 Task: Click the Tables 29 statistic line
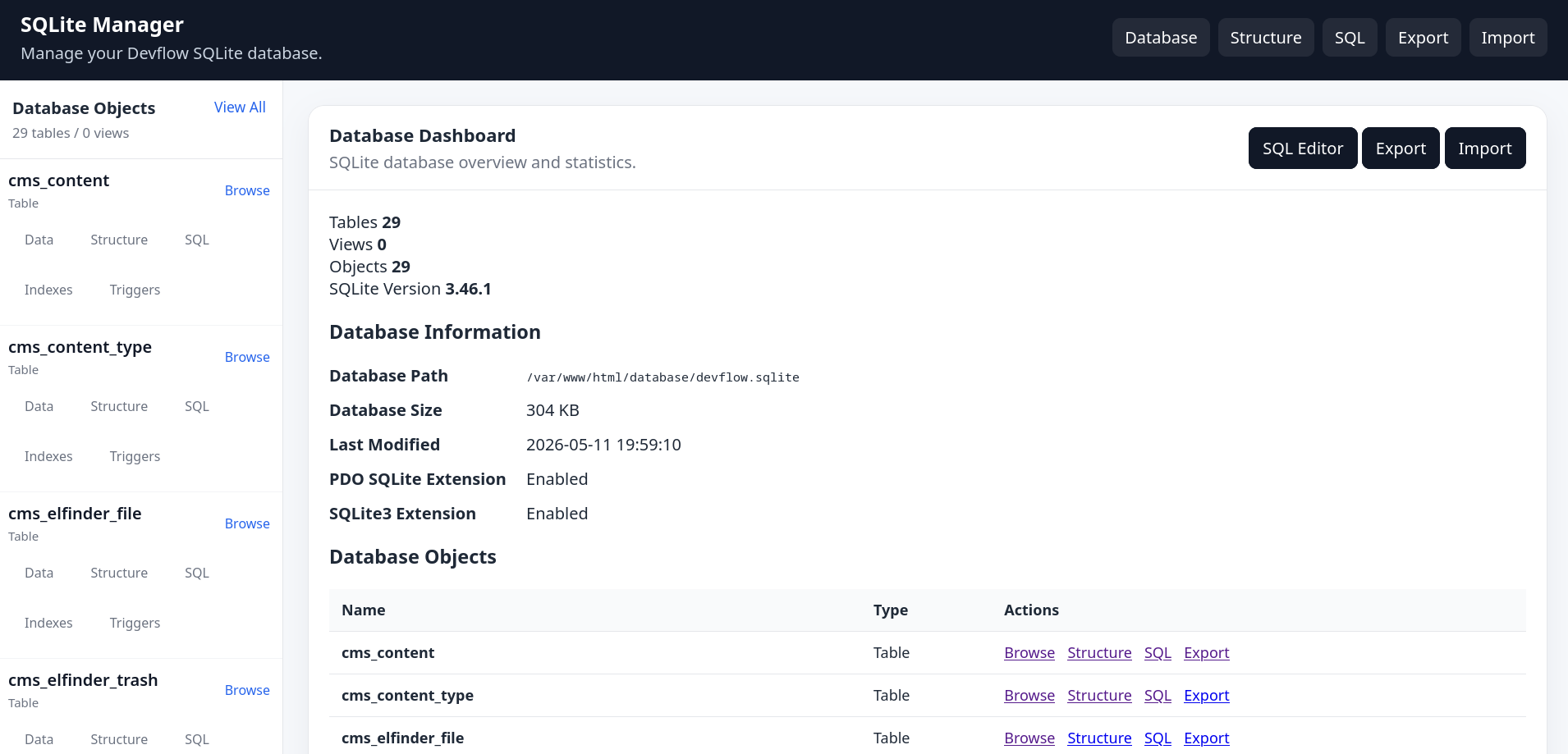pos(364,222)
